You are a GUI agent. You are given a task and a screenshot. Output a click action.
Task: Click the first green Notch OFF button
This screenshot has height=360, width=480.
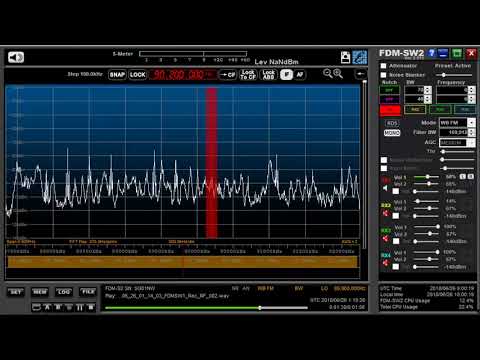(389, 90)
